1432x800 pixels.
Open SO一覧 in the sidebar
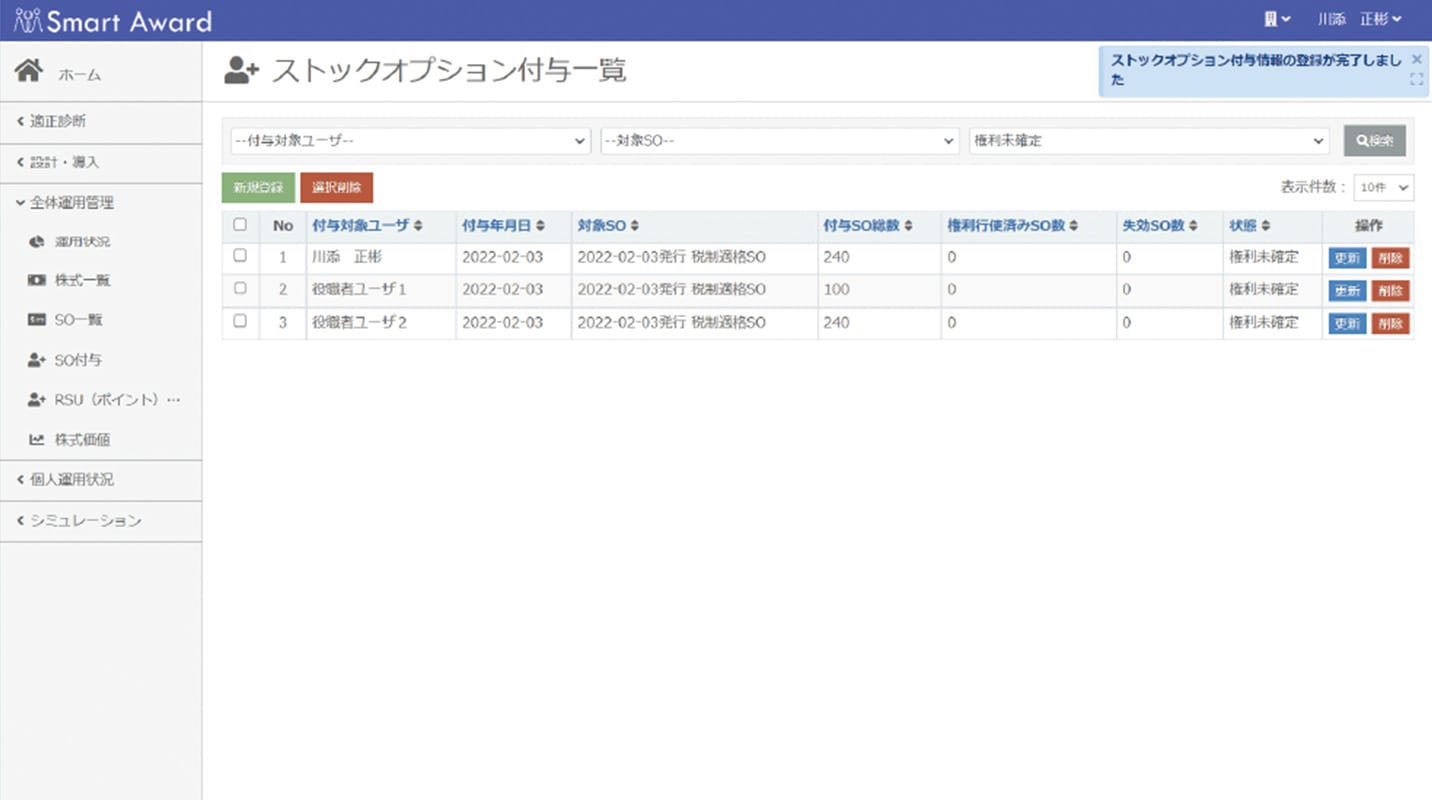79,320
